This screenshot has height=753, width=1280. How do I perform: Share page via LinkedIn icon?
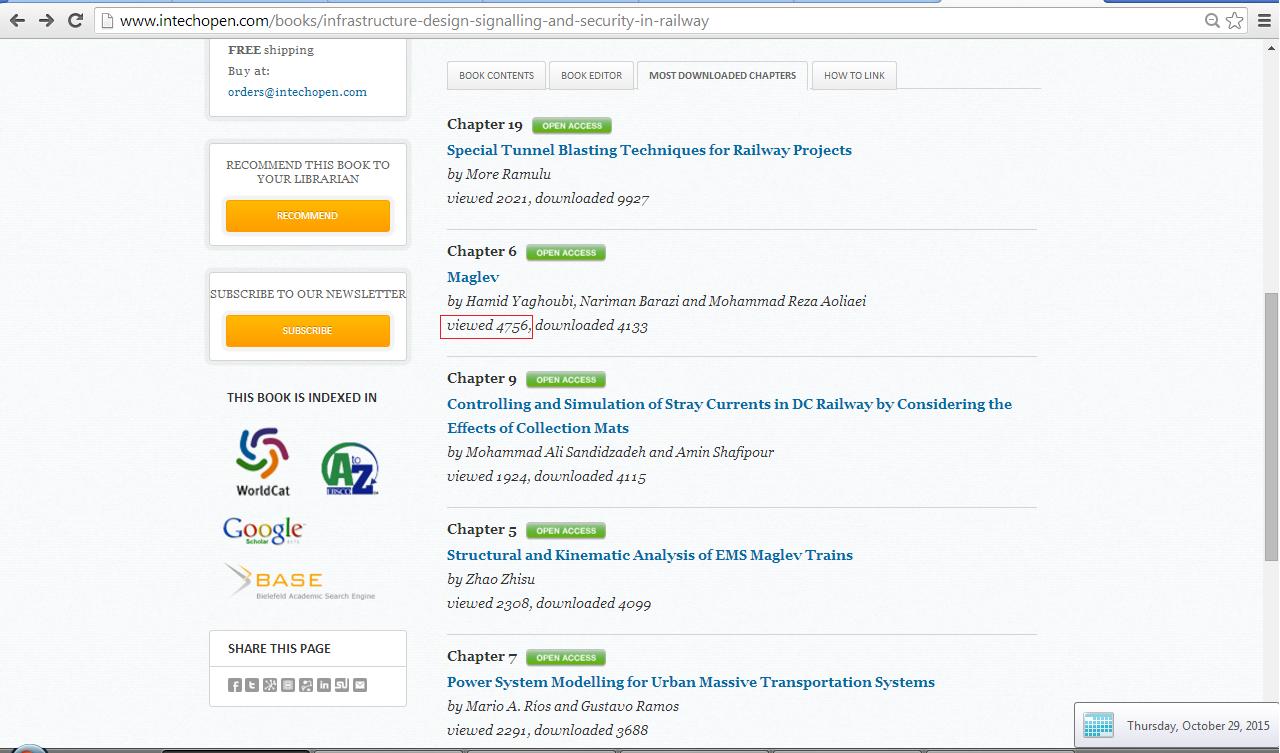324,685
